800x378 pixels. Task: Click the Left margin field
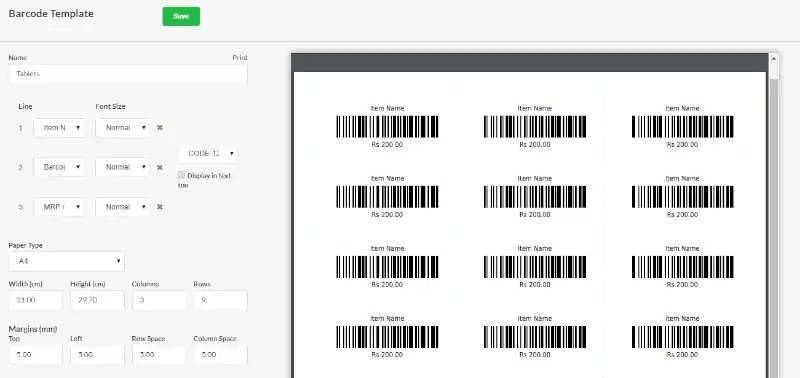click(97, 355)
